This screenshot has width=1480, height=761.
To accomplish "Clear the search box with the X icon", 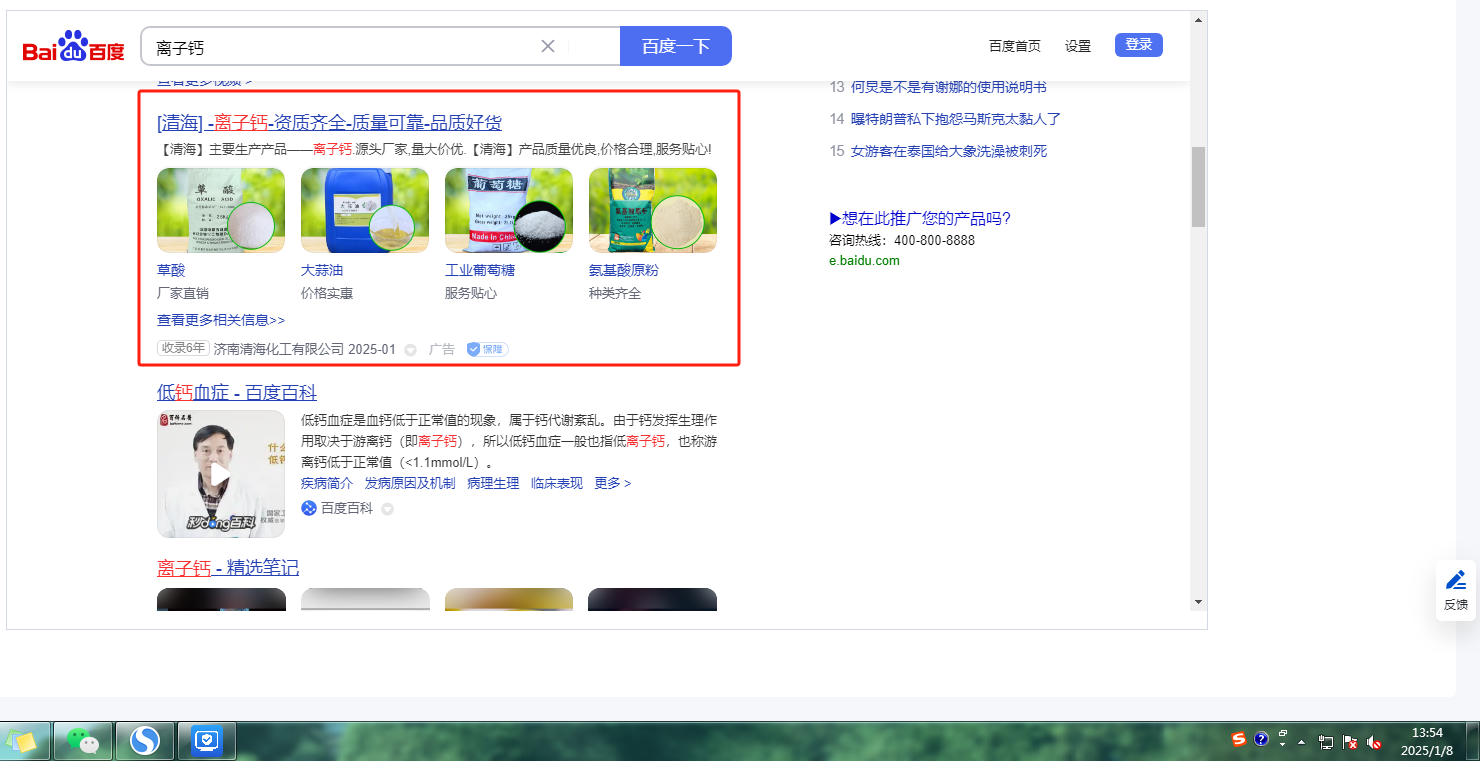I will point(548,46).
